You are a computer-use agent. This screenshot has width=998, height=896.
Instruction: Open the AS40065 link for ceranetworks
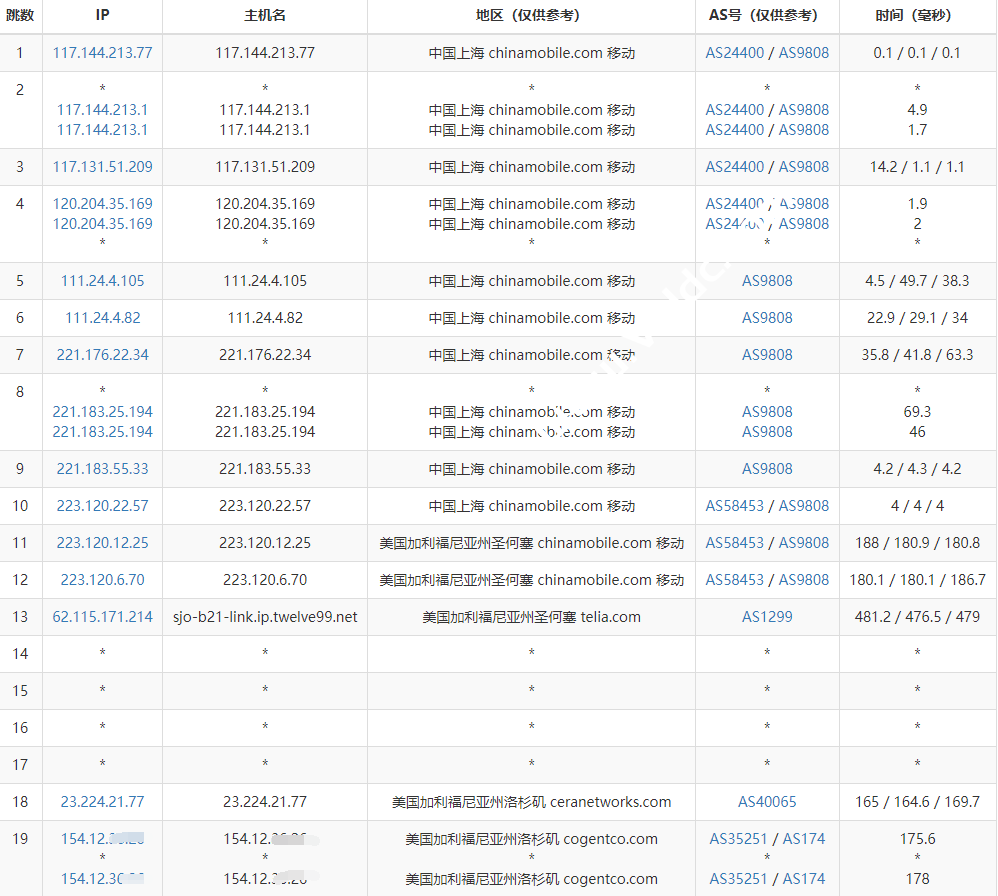[x=767, y=802]
